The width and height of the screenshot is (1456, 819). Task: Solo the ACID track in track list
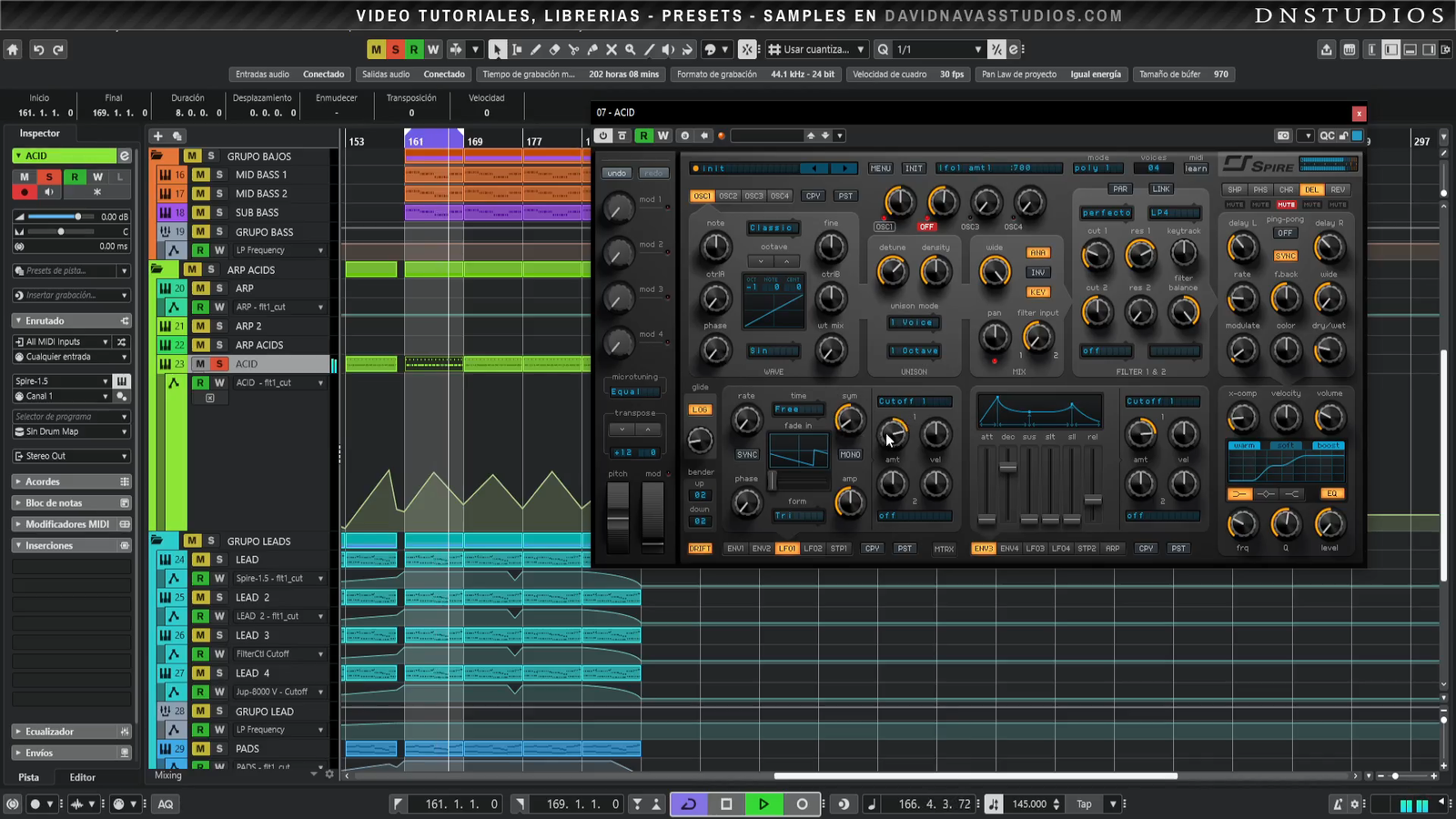pos(219,364)
